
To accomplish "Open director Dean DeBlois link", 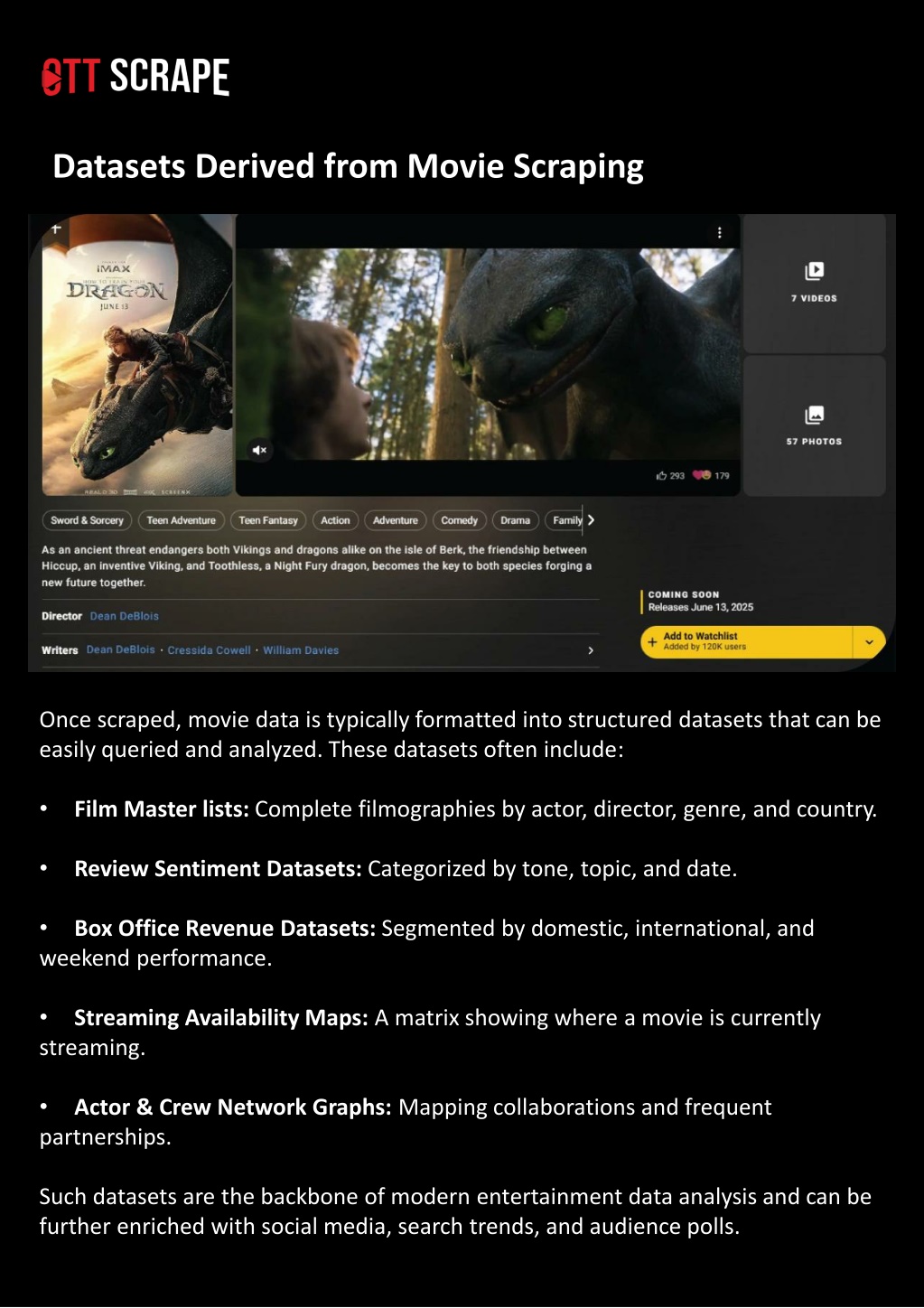I will pyautogui.click(x=125, y=616).
